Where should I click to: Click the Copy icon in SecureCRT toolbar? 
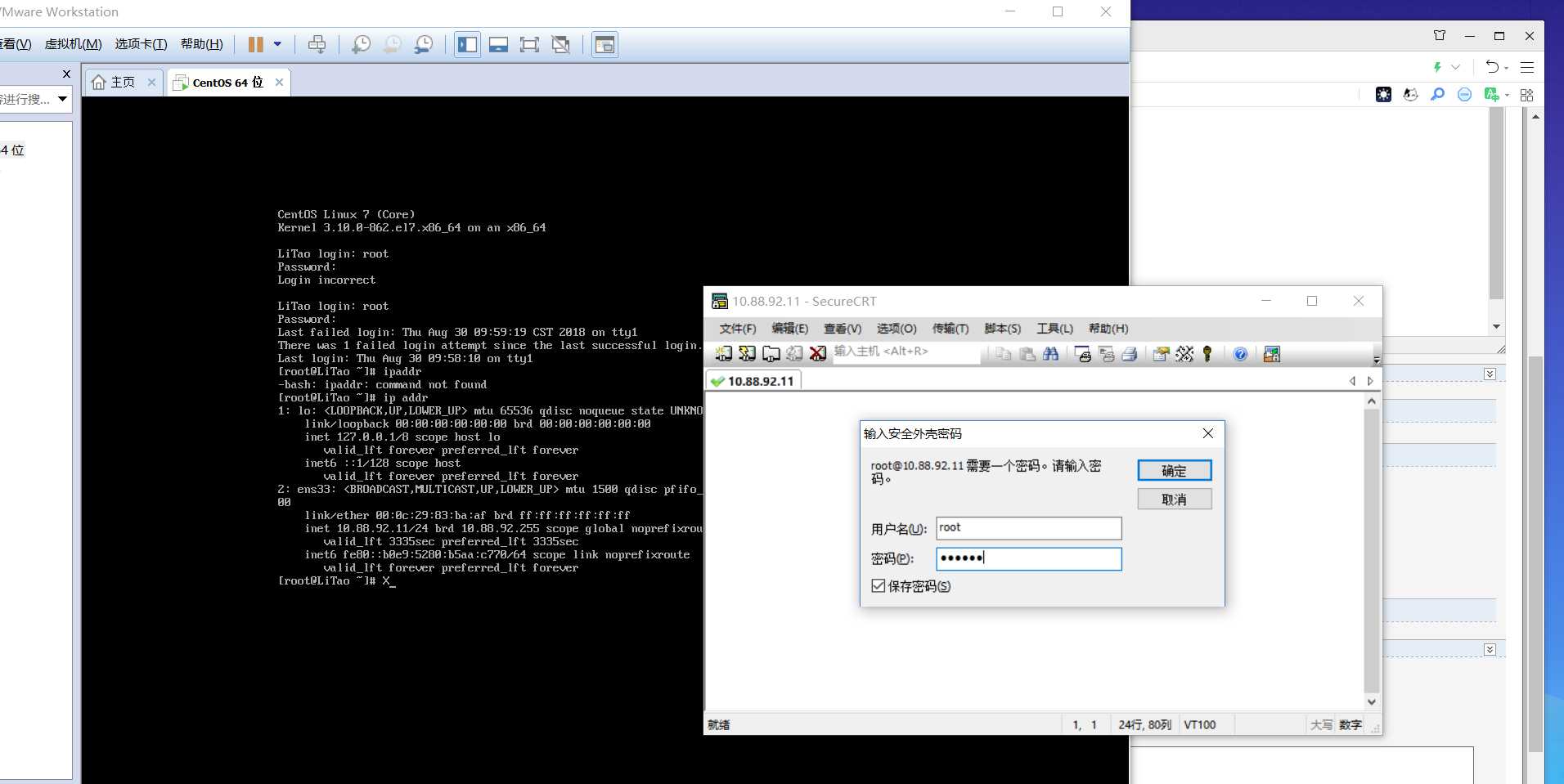tap(1004, 354)
